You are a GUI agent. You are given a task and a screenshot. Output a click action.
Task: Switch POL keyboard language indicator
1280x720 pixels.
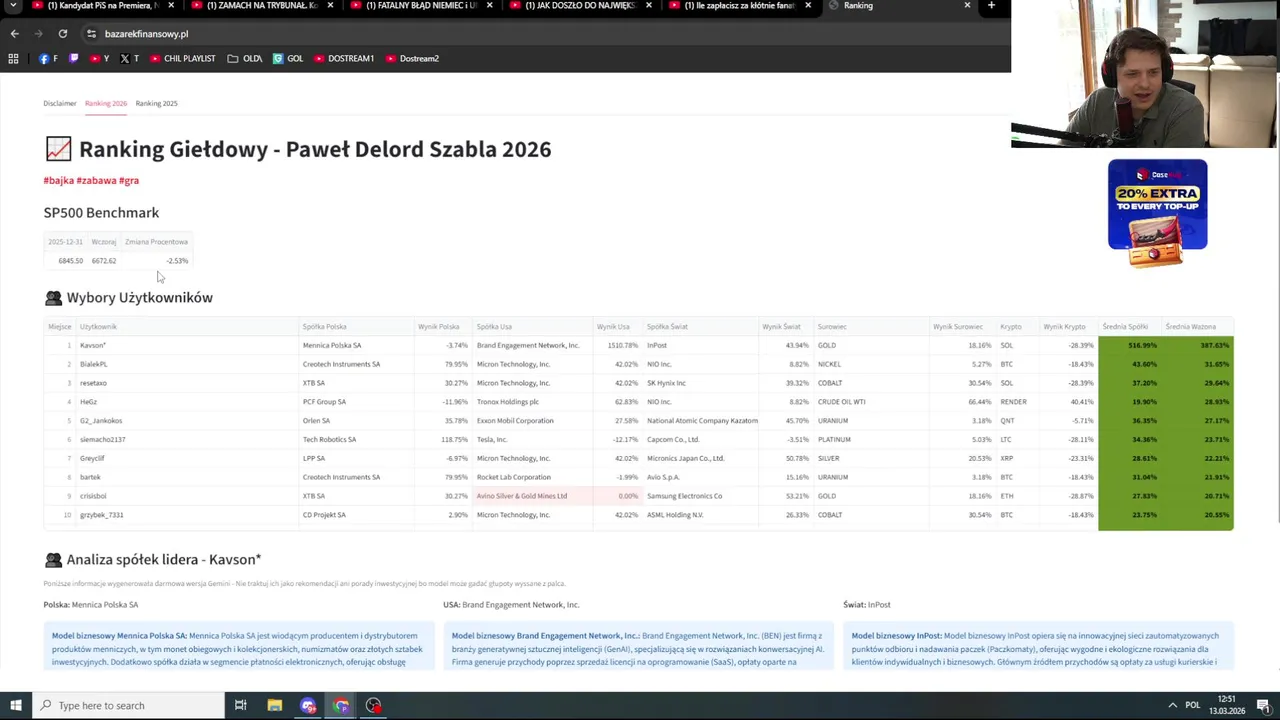pyautogui.click(x=1194, y=706)
